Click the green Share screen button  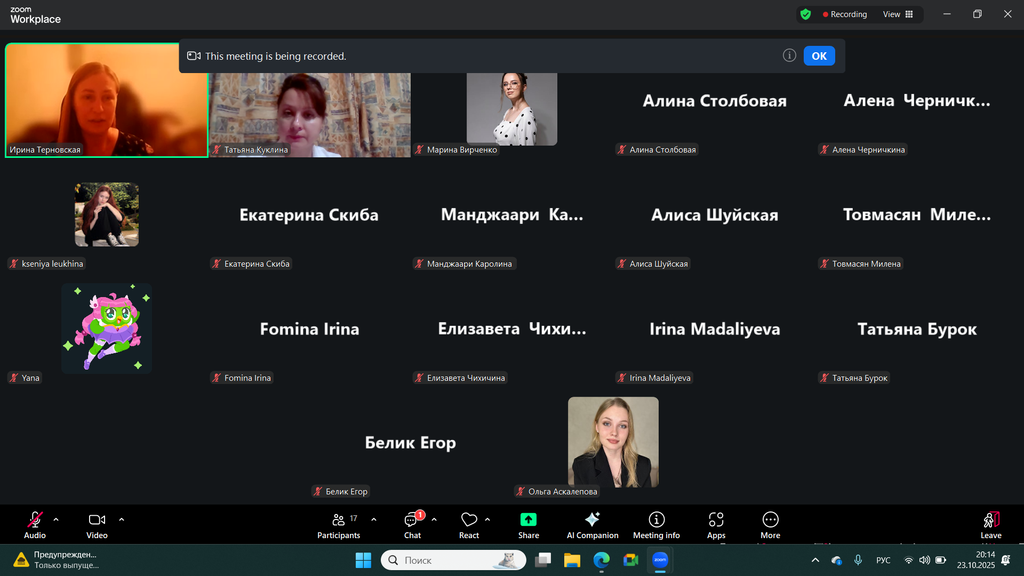[x=528, y=524]
